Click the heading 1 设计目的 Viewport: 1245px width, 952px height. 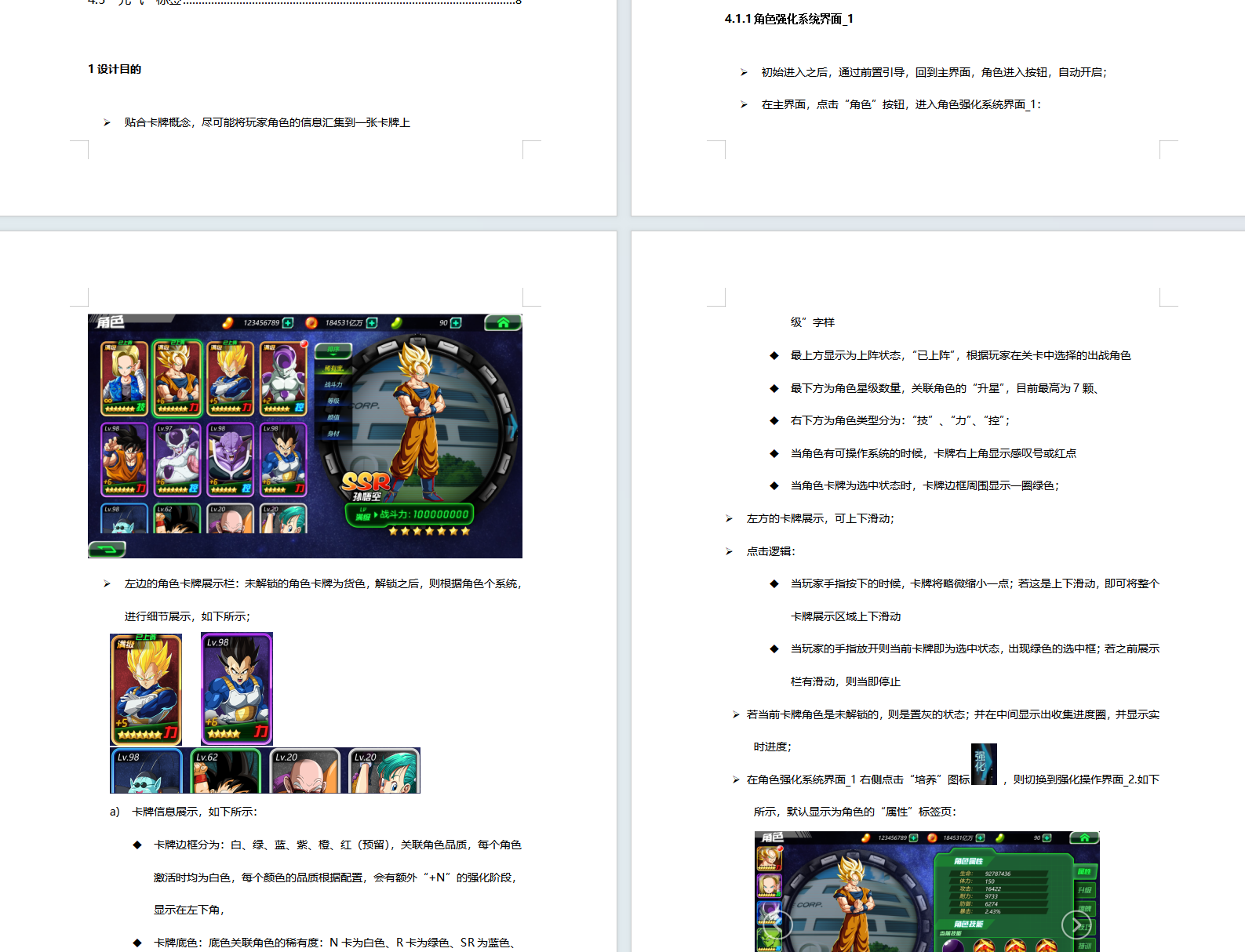click(x=115, y=69)
